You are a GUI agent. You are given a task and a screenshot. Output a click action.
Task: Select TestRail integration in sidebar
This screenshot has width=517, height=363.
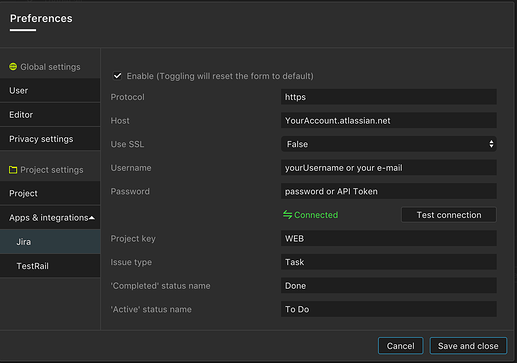coord(50,266)
